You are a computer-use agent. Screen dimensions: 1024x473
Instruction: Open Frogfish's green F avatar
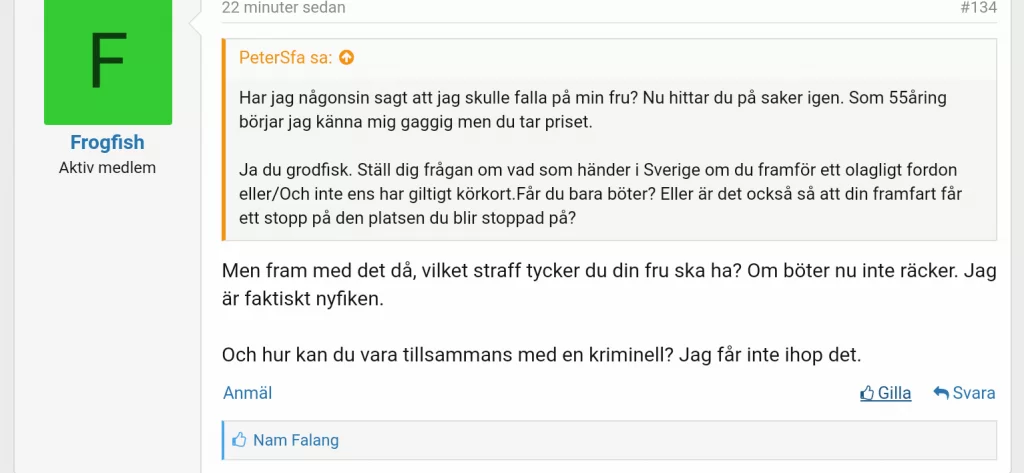coord(108,62)
